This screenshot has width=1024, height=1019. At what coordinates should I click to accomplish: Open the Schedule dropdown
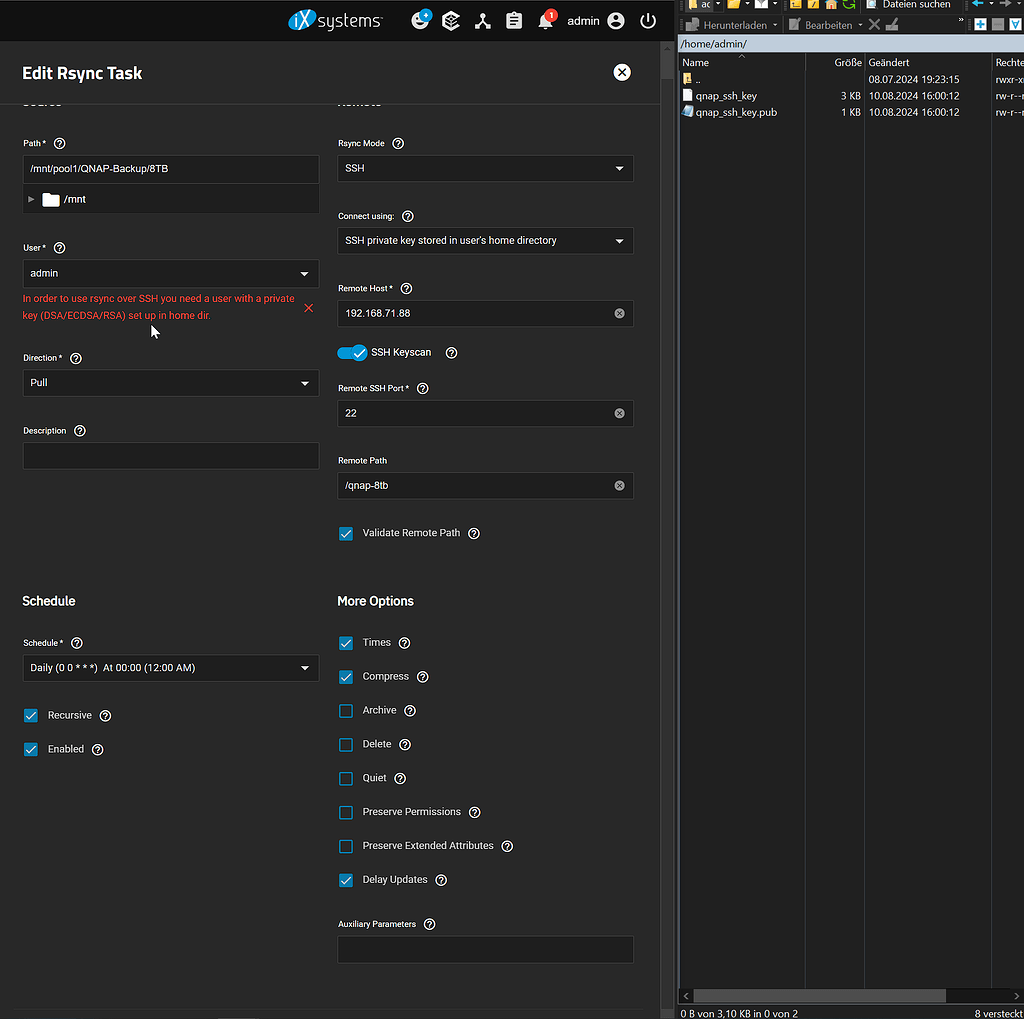point(170,668)
